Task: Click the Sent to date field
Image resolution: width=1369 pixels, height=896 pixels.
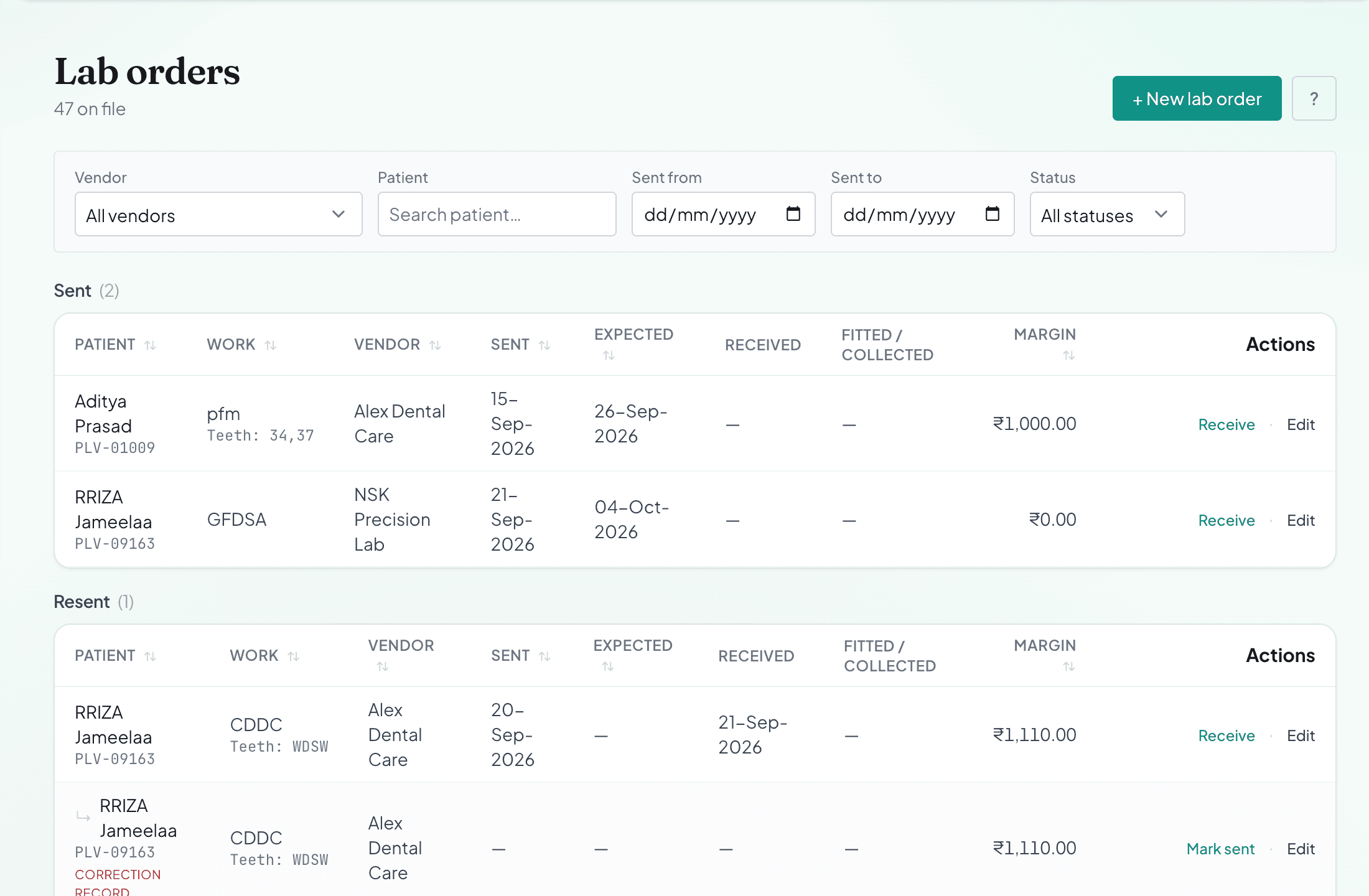Action: coord(922,214)
